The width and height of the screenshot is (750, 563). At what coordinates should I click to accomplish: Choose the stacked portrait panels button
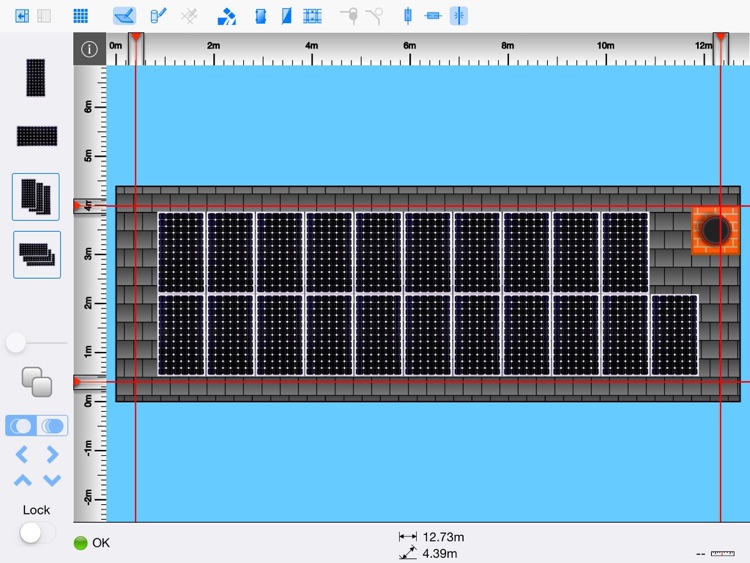tap(36, 196)
